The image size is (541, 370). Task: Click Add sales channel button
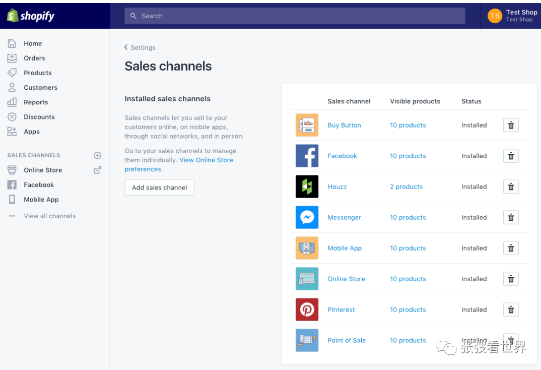tap(159, 187)
